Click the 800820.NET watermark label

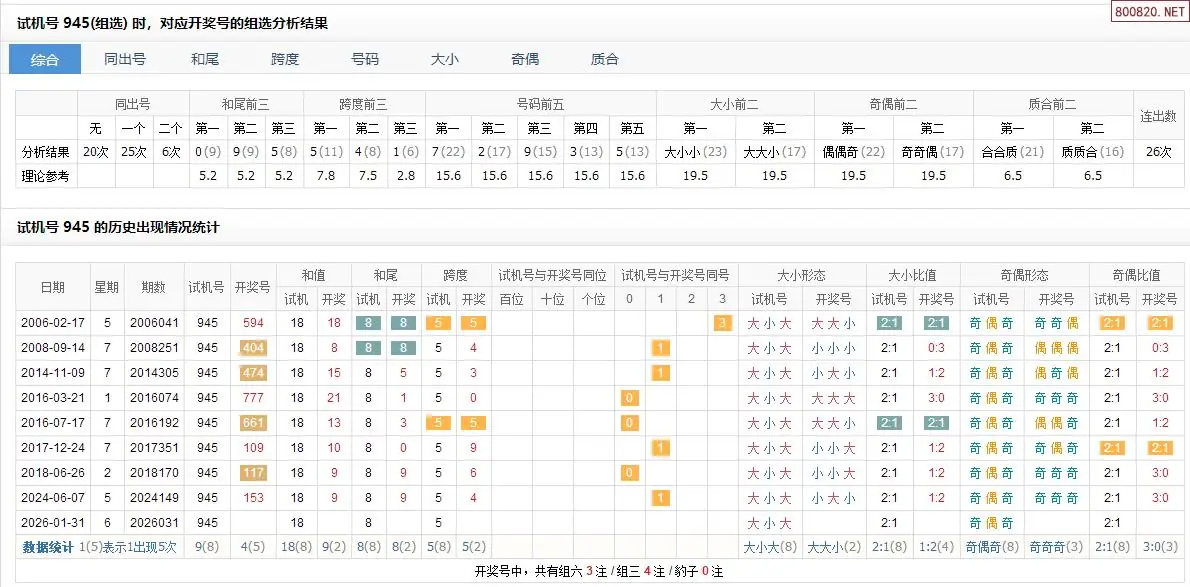1149,13
